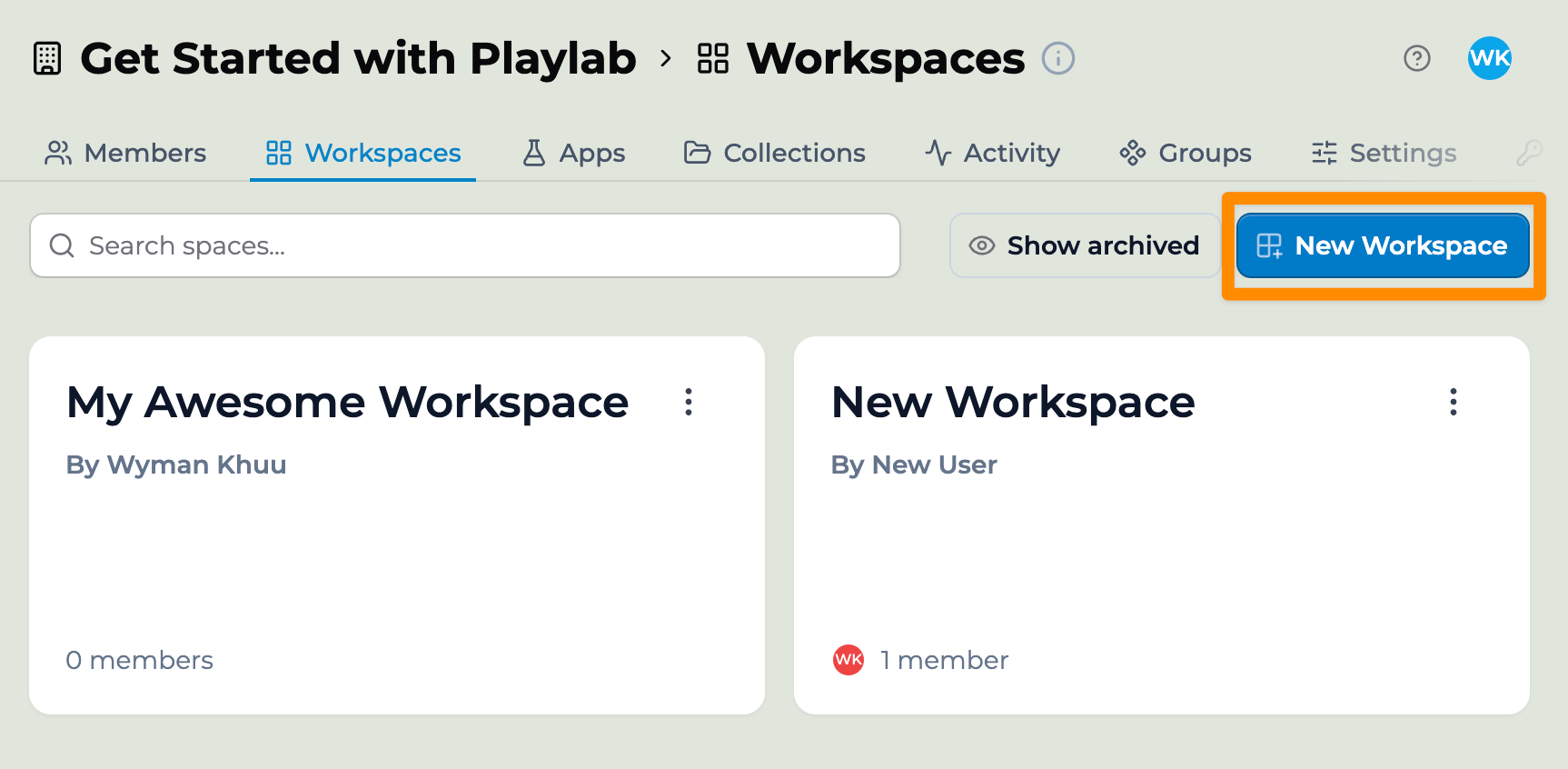Click the Workspaces breadcrumb heading
The height and width of the screenshot is (769, 1568).
coord(885,58)
